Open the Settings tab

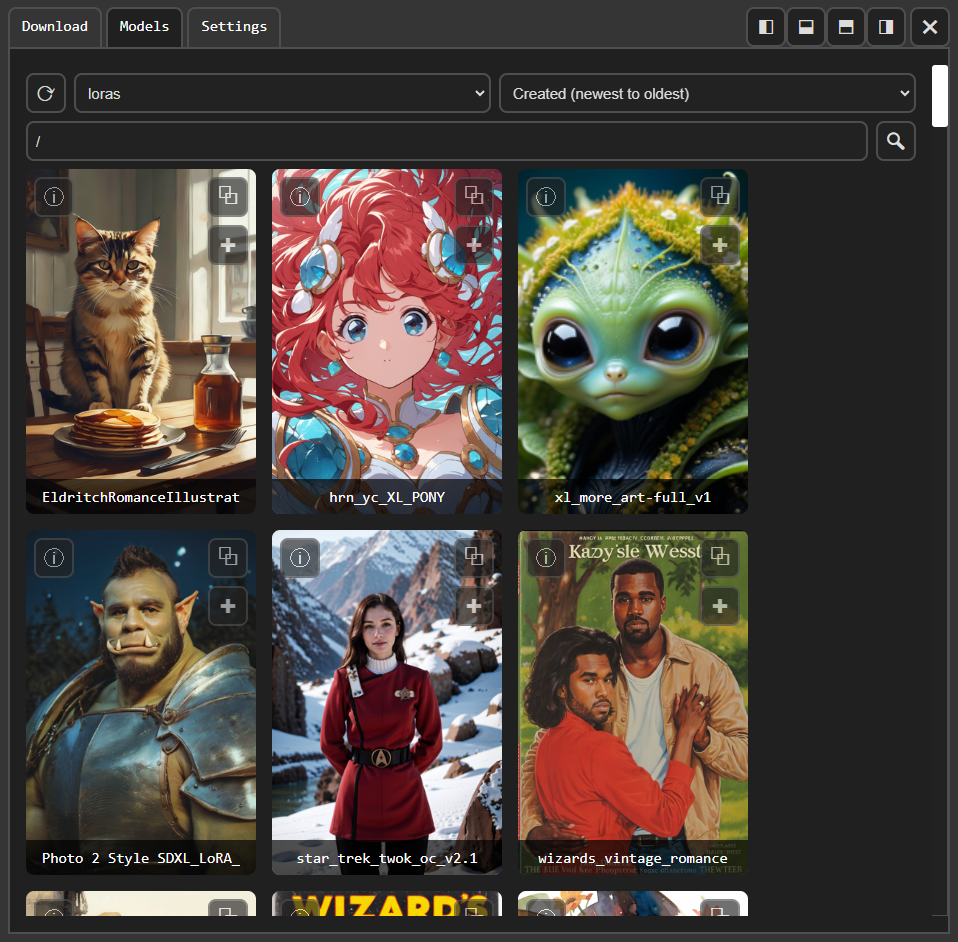tap(234, 27)
